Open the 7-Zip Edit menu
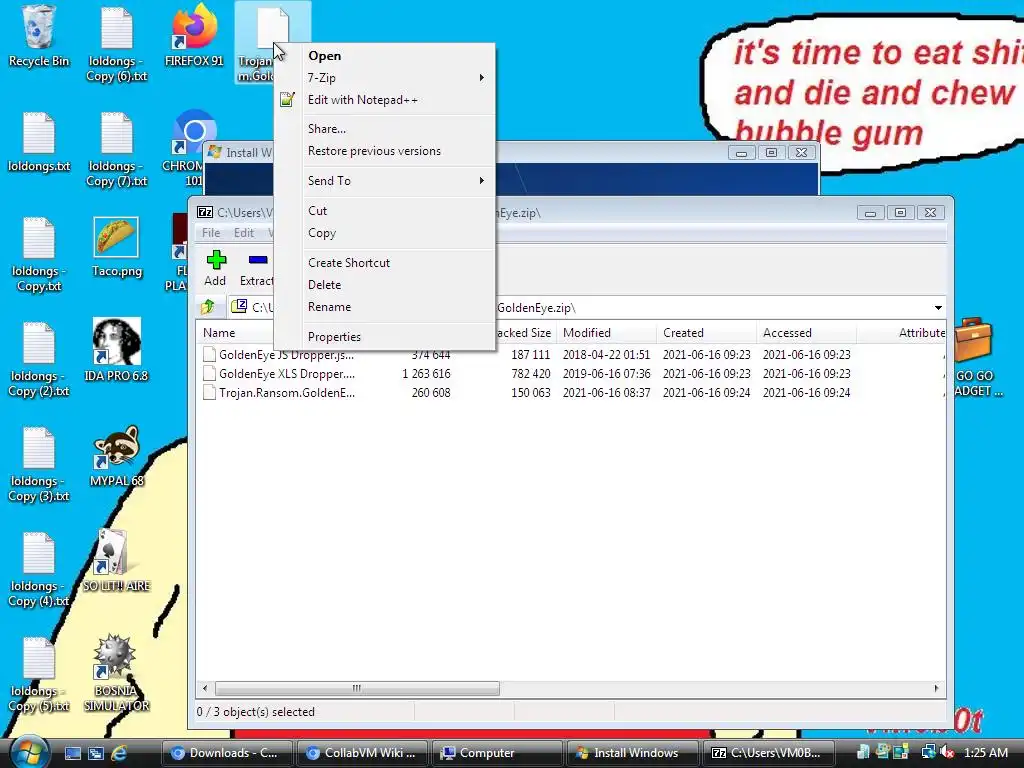This screenshot has width=1024, height=768. coord(244,233)
